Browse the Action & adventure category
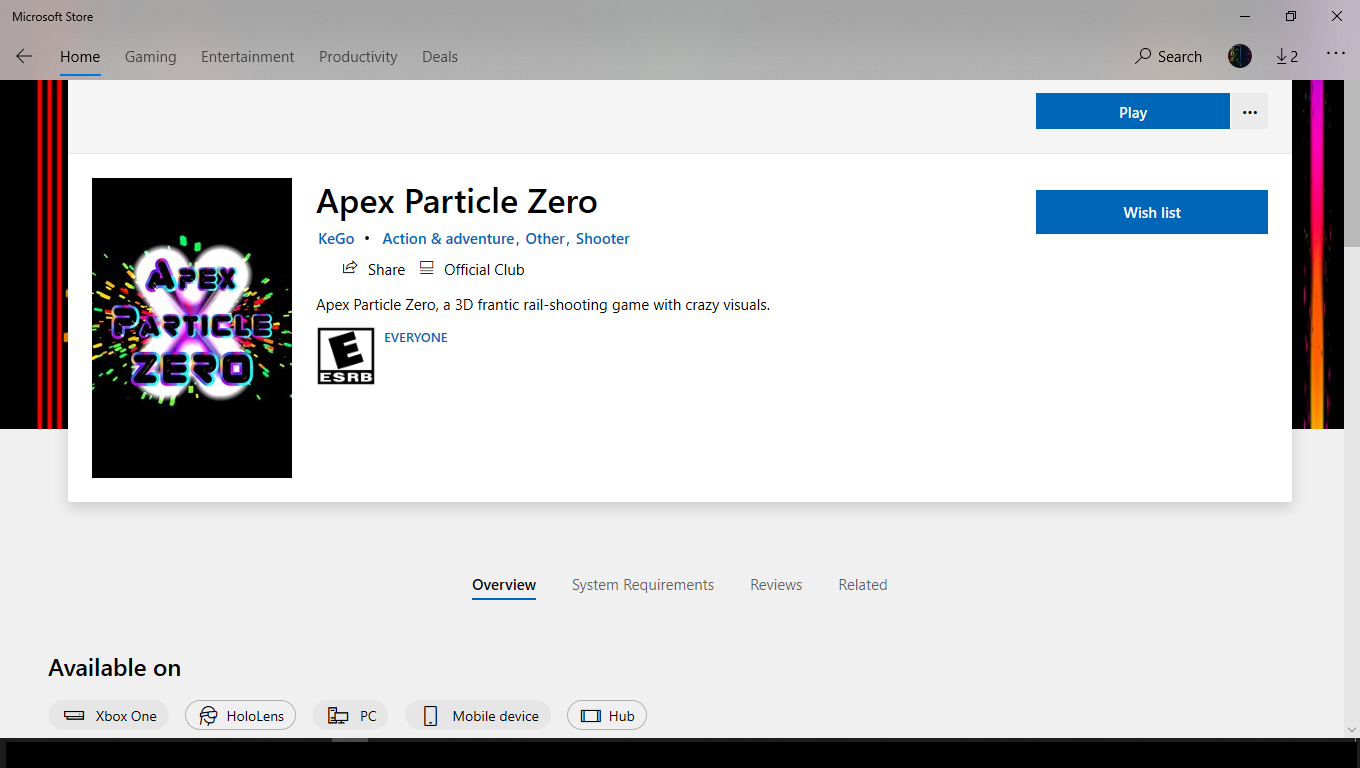 click(448, 239)
